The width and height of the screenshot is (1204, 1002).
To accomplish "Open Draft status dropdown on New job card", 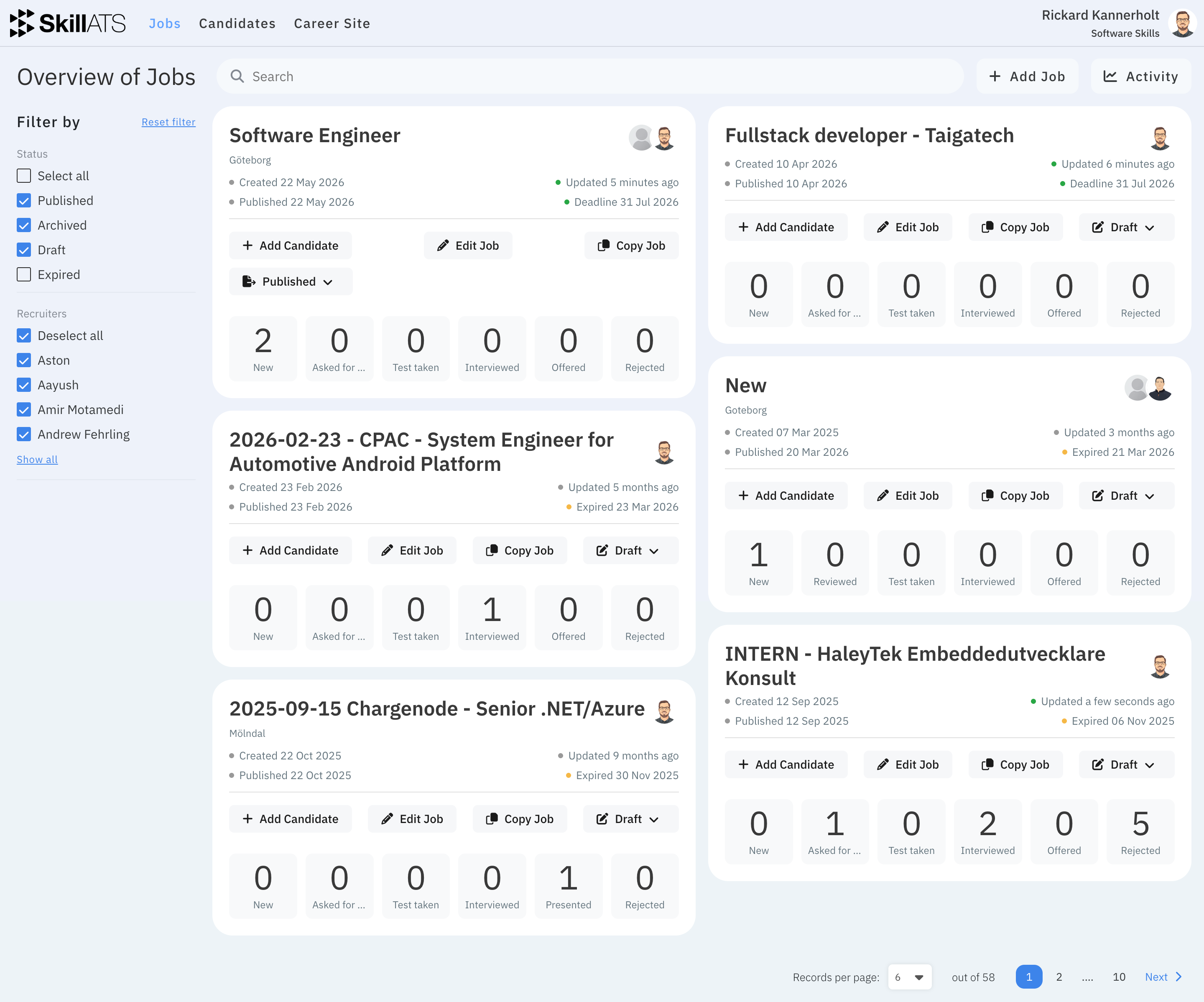I will (x=1126, y=496).
